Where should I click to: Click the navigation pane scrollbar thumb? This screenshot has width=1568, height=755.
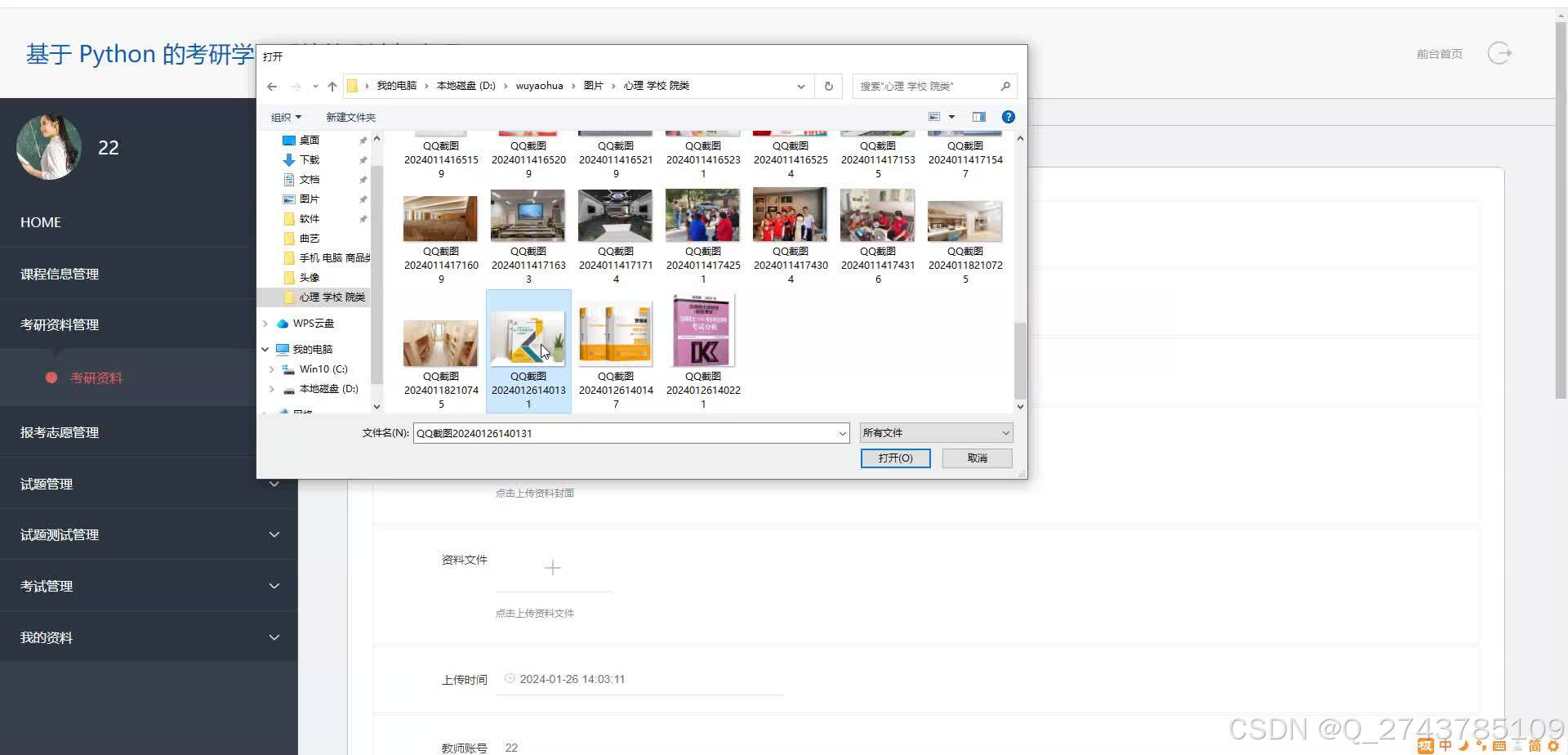(376, 274)
